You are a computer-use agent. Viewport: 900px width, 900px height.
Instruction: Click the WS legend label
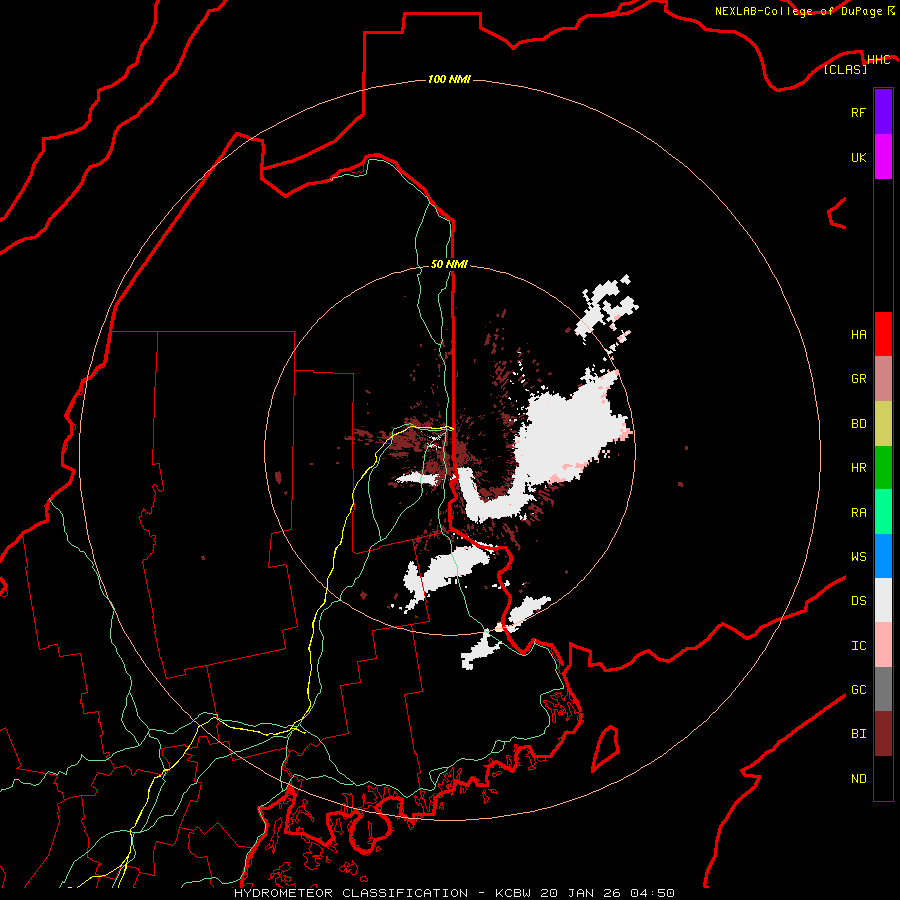[858, 556]
